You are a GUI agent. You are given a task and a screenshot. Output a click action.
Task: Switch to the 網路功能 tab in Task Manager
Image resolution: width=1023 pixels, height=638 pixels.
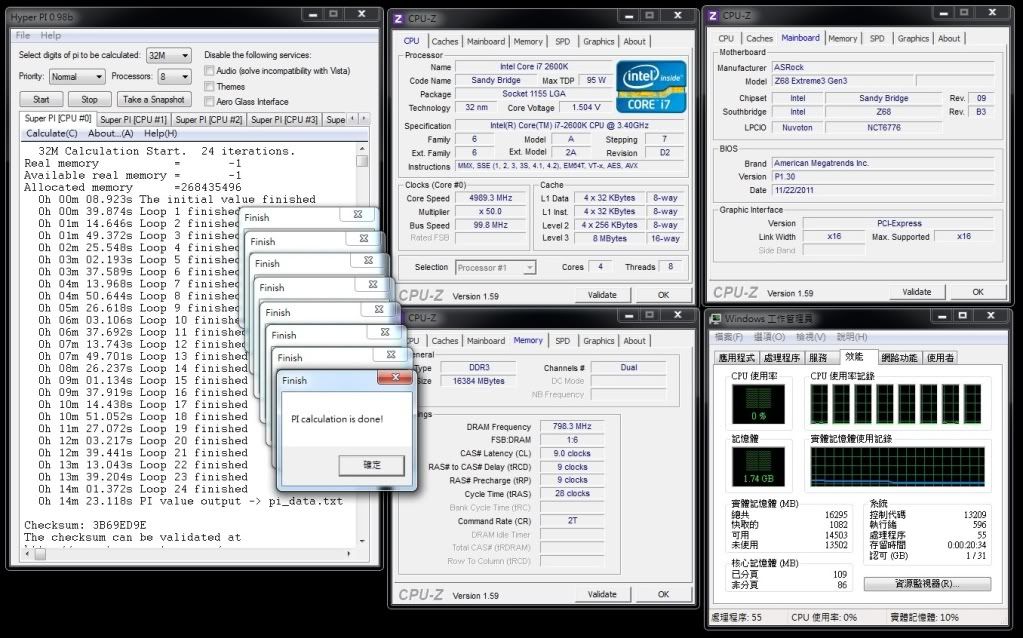pos(899,357)
